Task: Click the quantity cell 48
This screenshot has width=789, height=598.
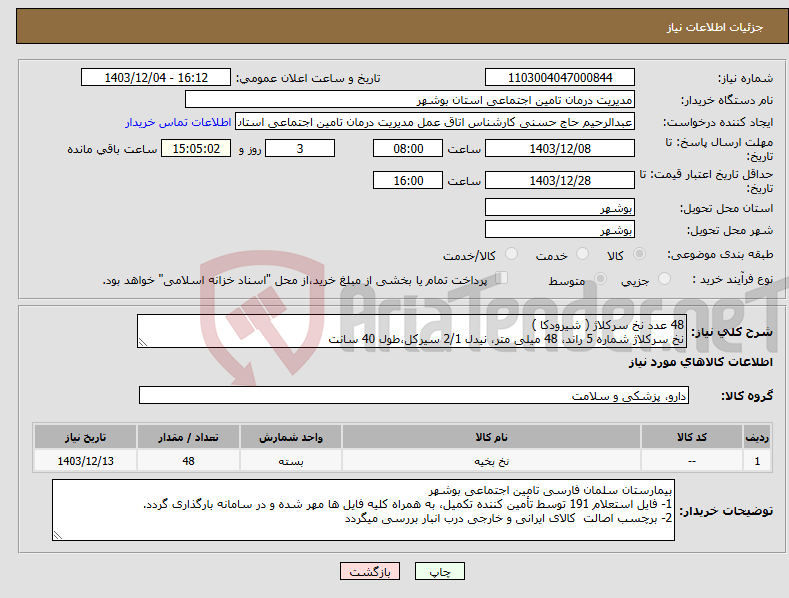Action: click(x=188, y=461)
